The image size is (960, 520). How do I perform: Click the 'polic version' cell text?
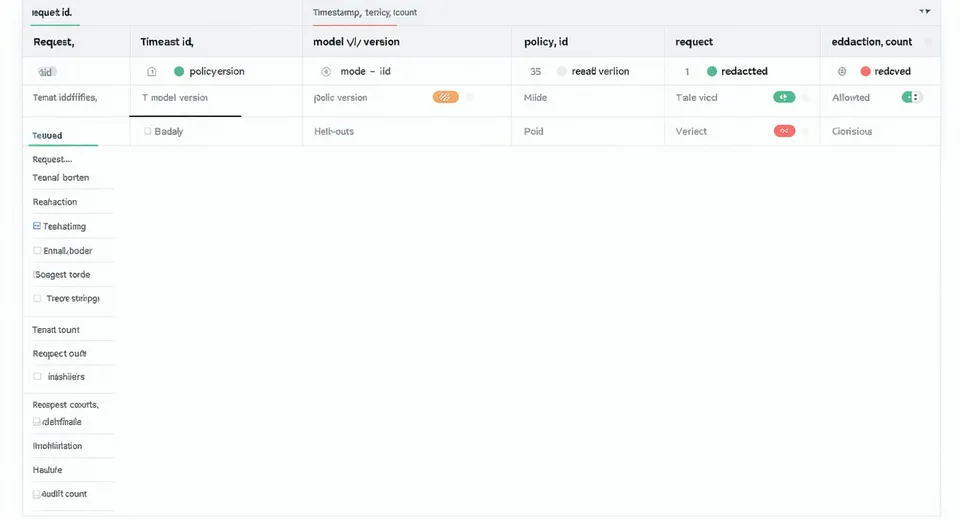340,97
